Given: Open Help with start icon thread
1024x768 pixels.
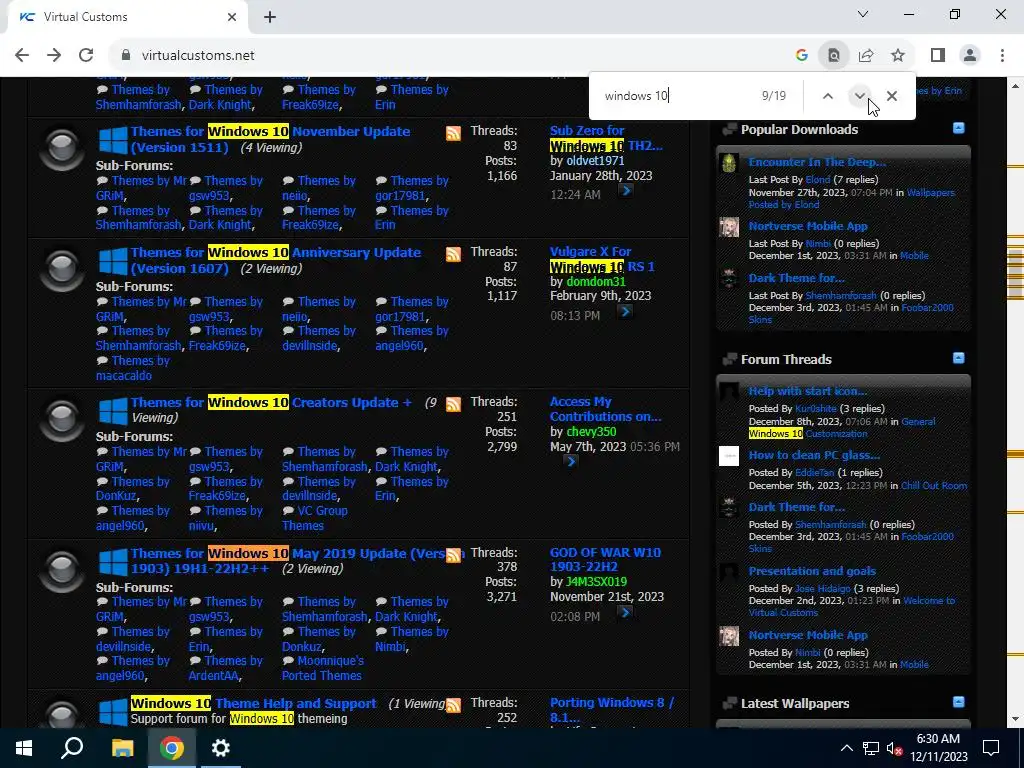Looking at the screenshot, I should tap(808, 391).
